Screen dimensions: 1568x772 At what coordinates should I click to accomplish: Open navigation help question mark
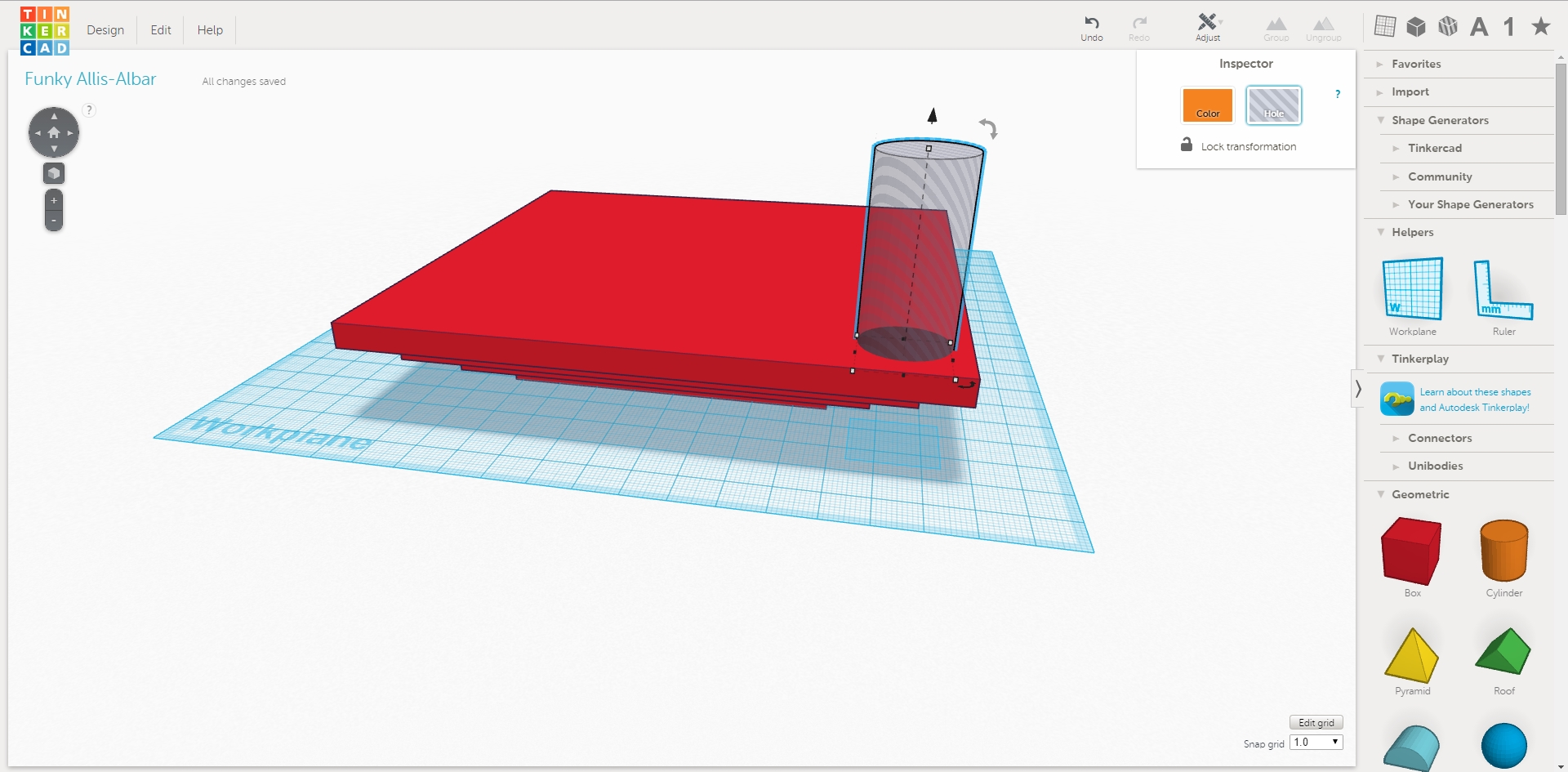click(89, 110)
